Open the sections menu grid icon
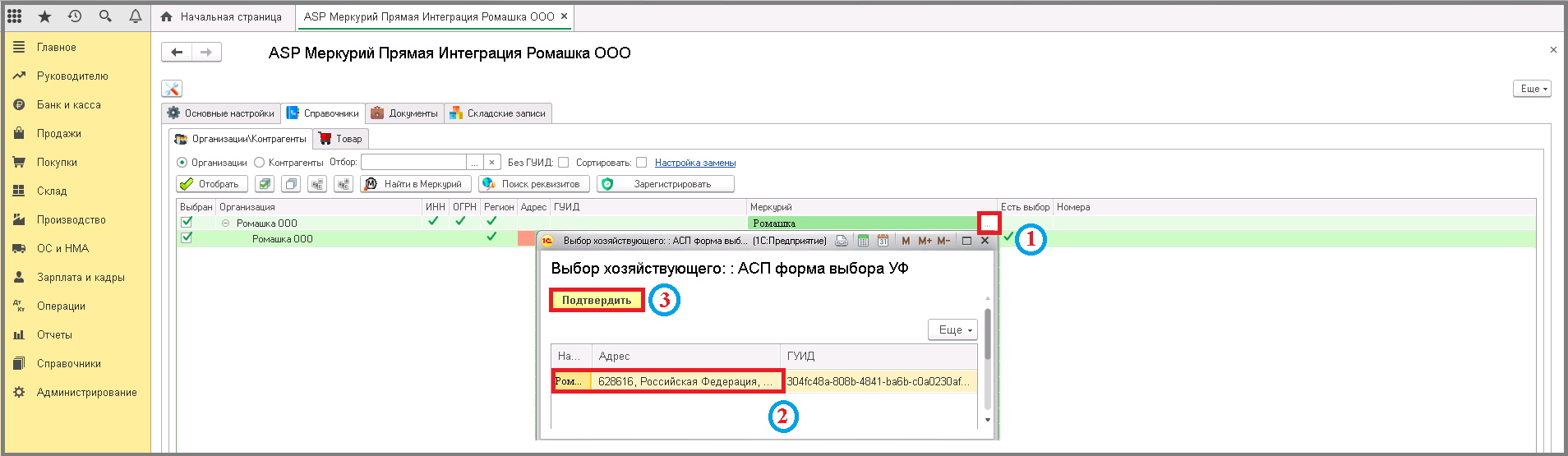Viewport: 1568px width, 456px height. coord(14,16)
